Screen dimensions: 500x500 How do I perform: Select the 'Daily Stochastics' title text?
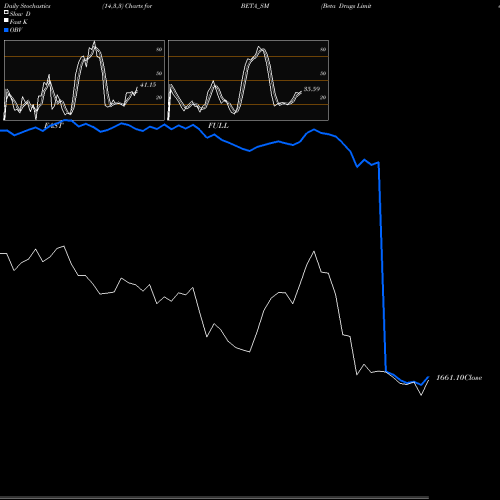27,6
